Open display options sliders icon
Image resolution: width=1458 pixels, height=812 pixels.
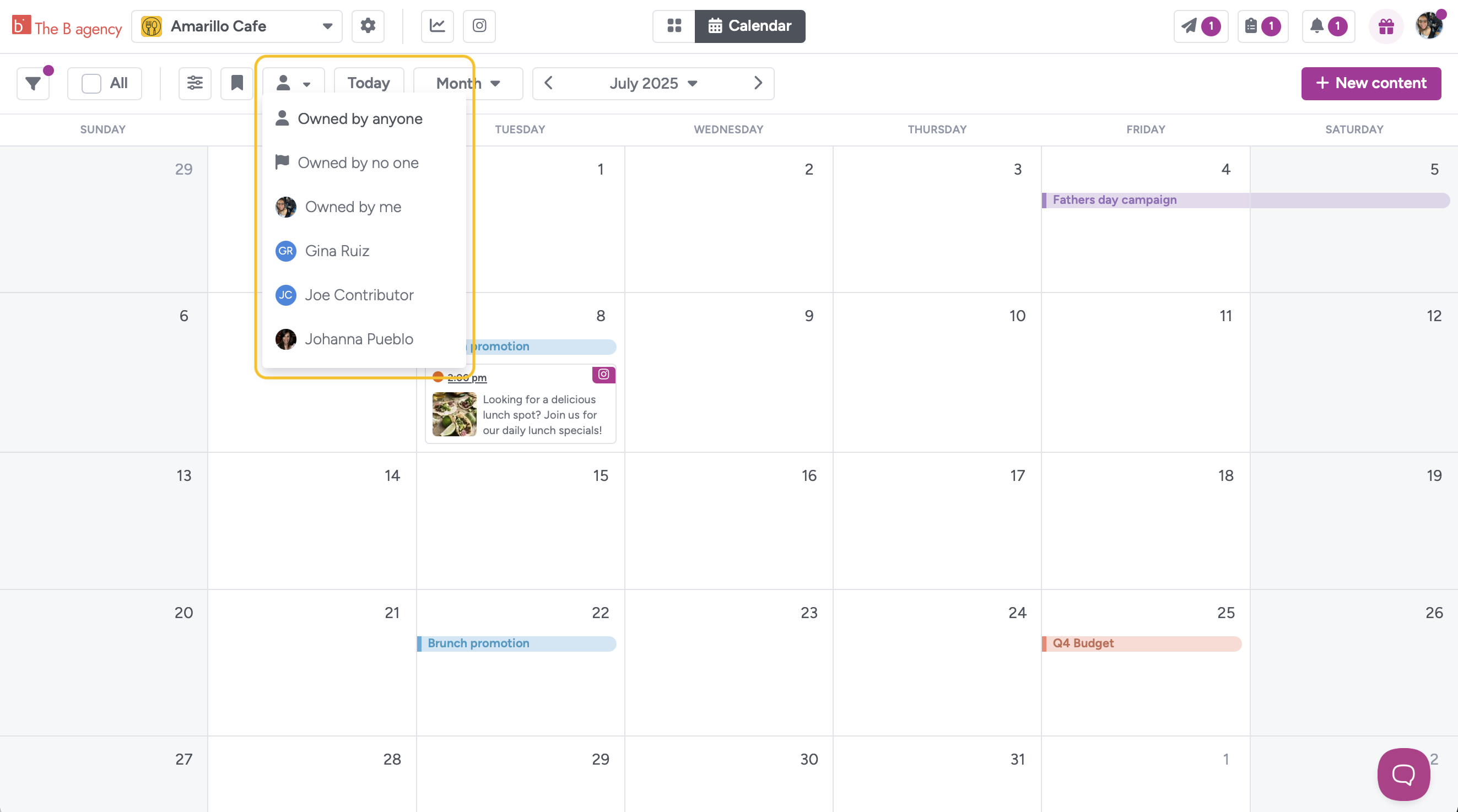point(195,84)
